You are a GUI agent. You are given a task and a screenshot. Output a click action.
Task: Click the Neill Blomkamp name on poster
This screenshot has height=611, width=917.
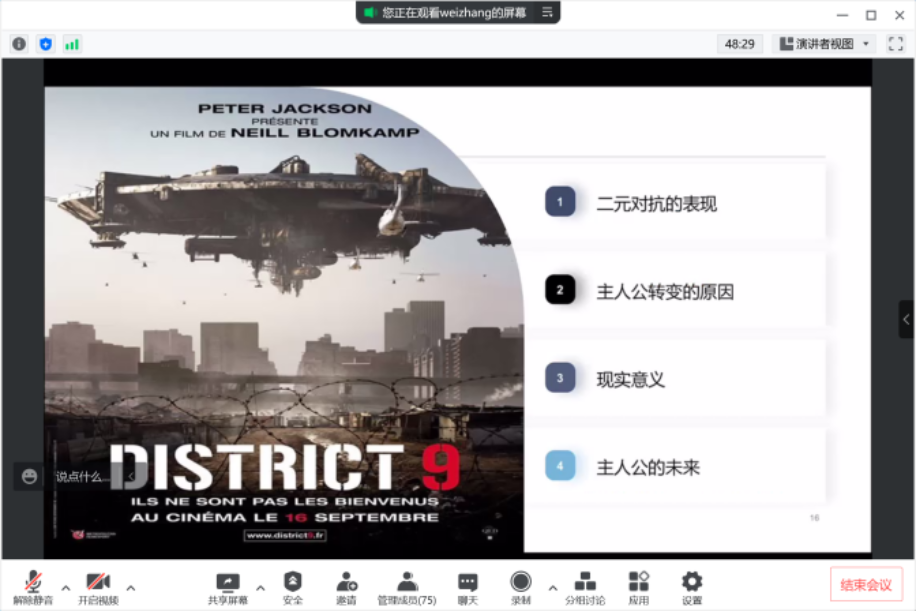coord(325,133)
